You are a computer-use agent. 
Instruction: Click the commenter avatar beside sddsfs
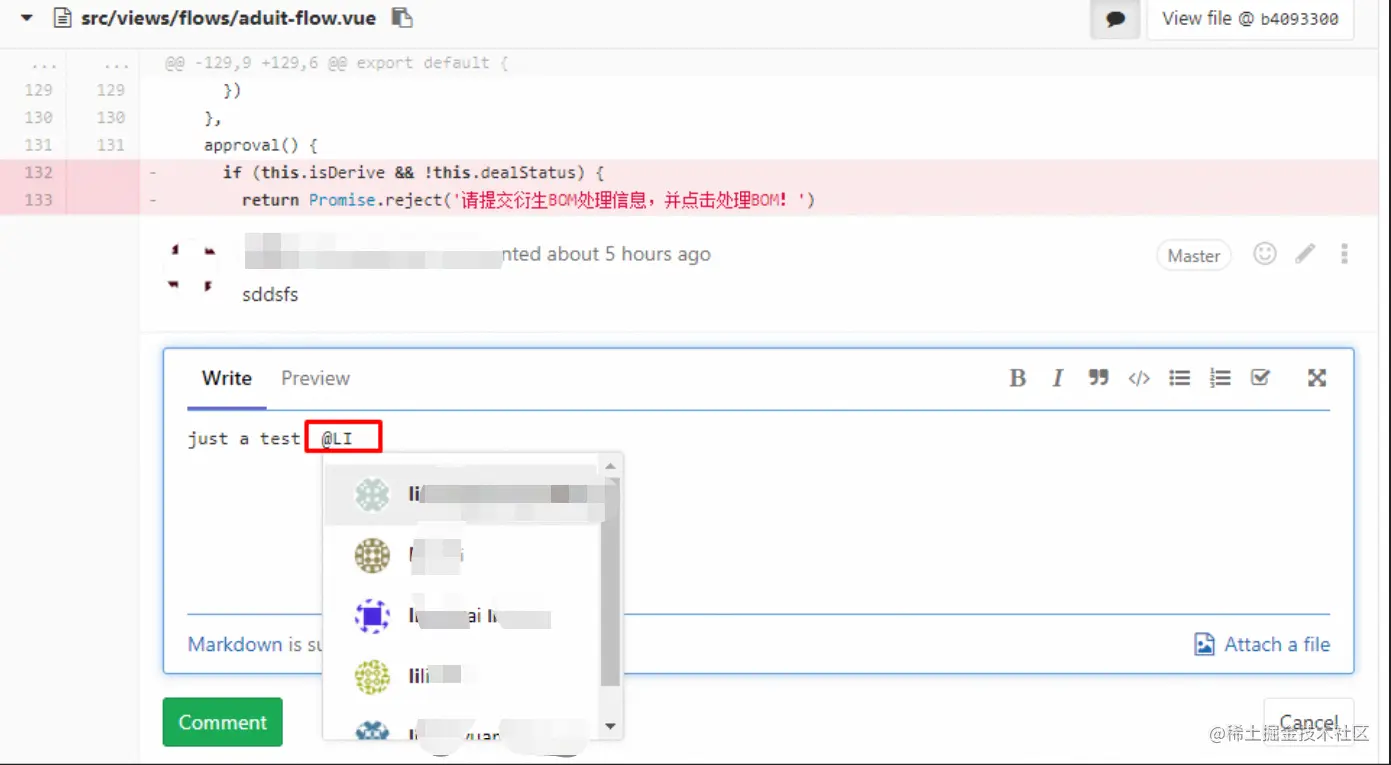[190, 266]
